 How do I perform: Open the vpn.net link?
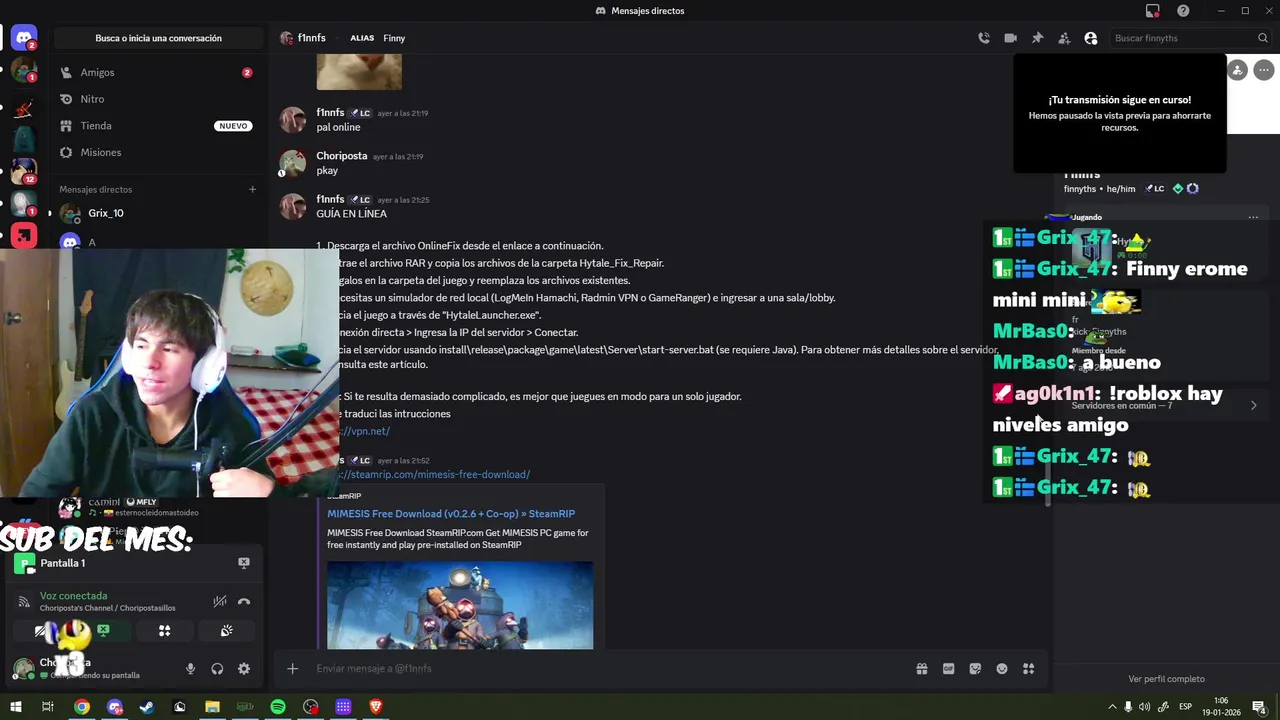coord(364,431)
